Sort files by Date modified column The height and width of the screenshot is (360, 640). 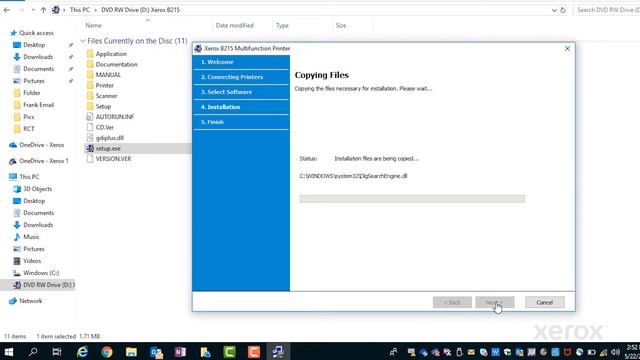pyautogui.click(x=234, y=25)
